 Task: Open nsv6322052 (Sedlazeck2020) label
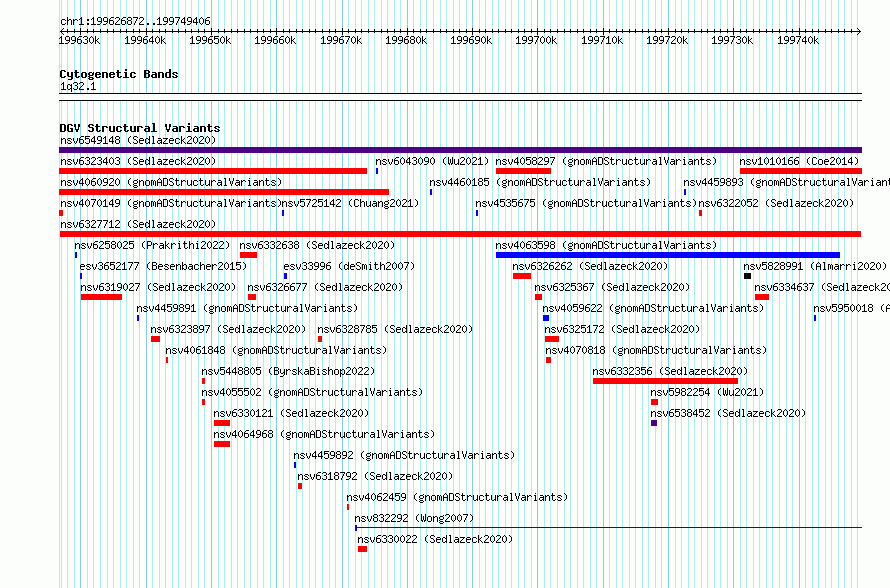point(776,203)
